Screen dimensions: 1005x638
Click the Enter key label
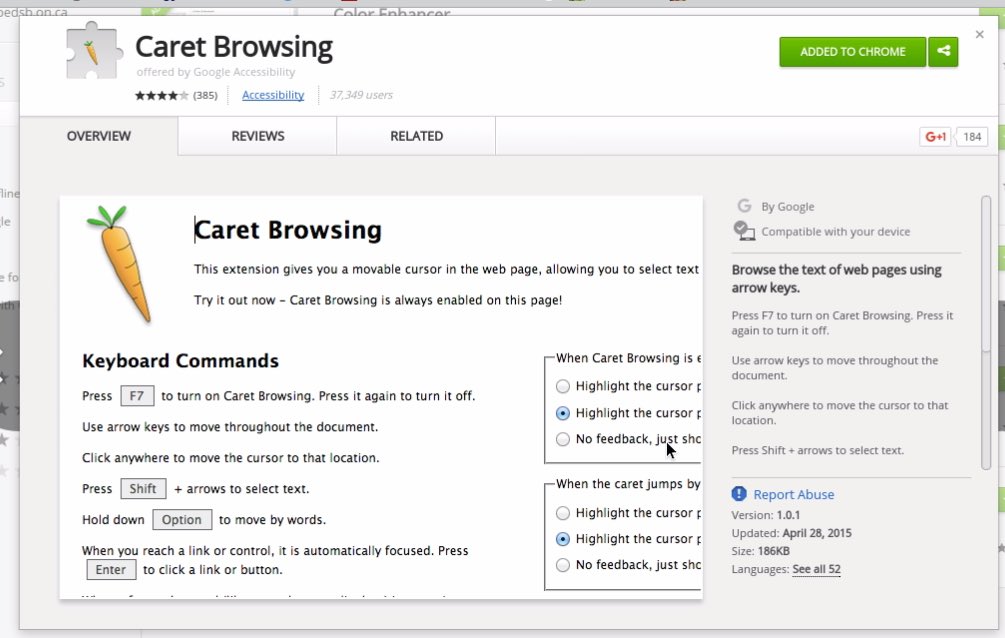point(111,569)
